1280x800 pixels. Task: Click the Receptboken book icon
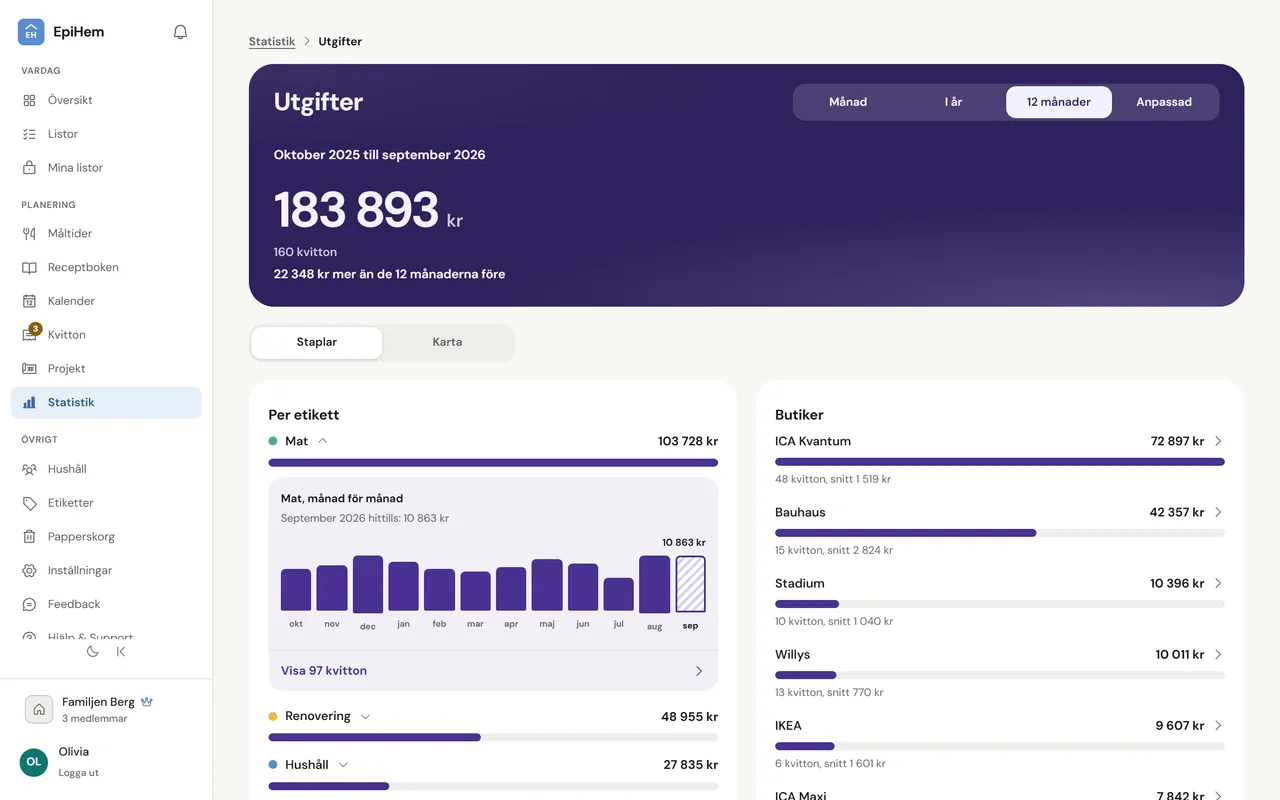[x=30, y=268]
